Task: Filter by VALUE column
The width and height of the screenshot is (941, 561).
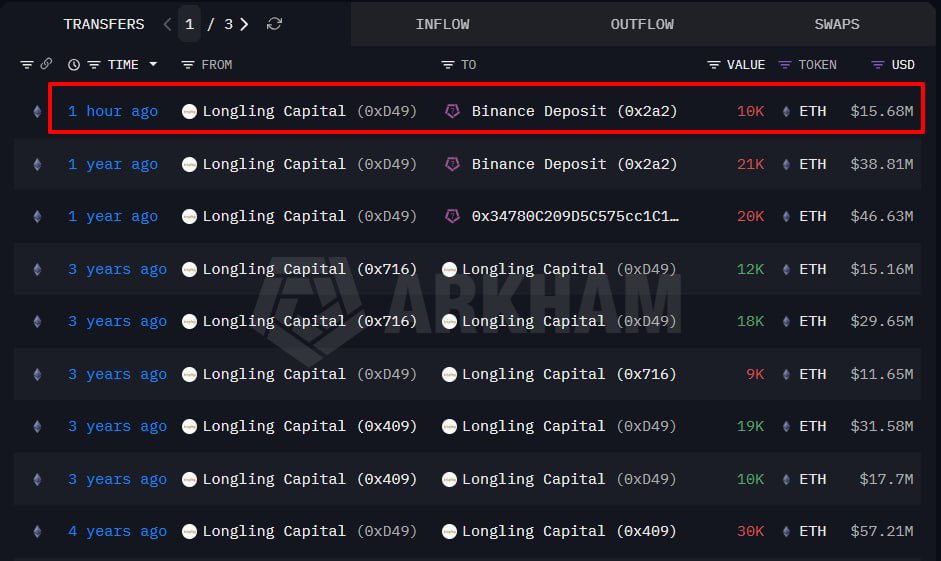Action: coord(714,65)
